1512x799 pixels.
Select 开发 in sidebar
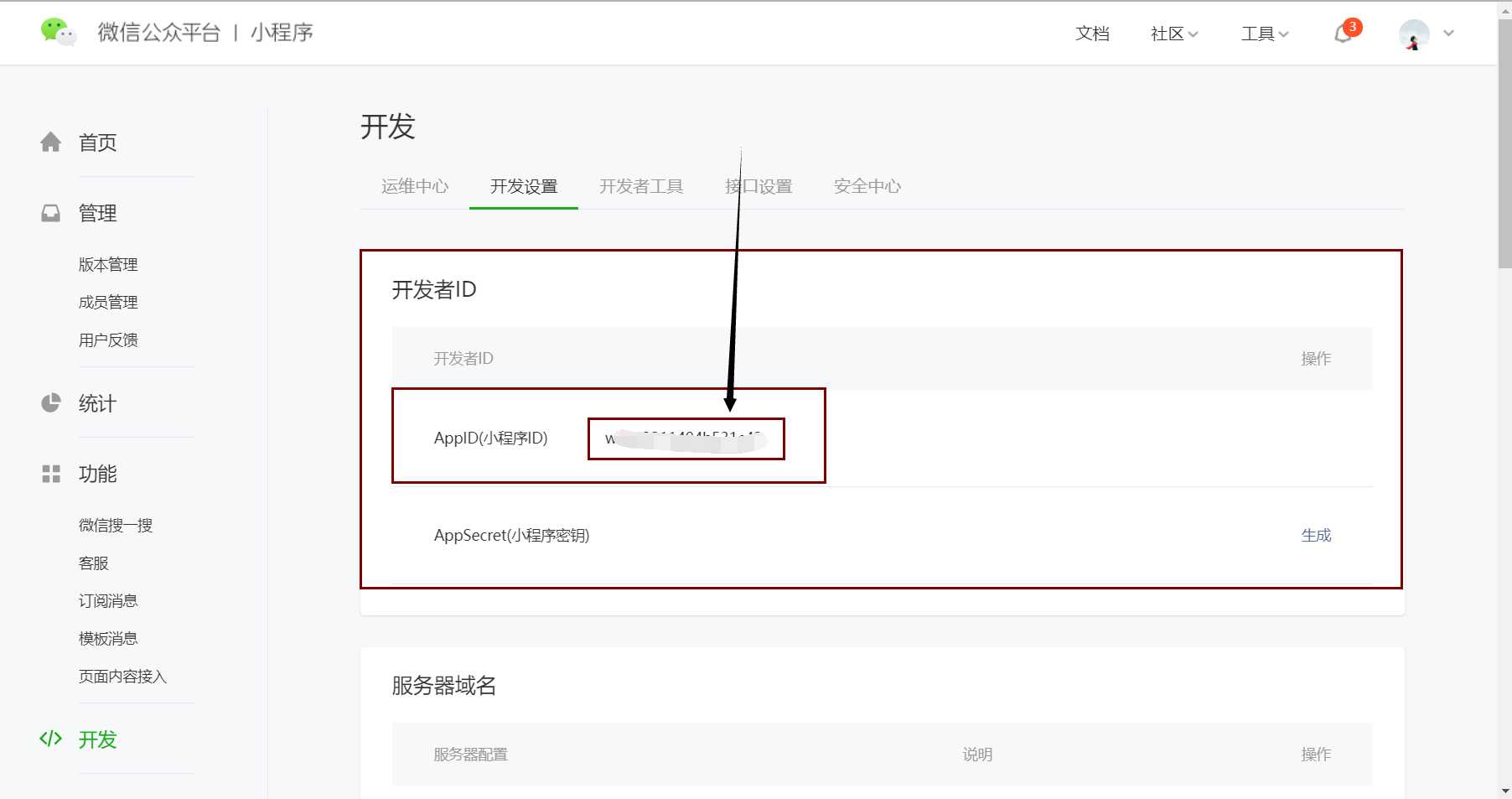click(97, 739)
